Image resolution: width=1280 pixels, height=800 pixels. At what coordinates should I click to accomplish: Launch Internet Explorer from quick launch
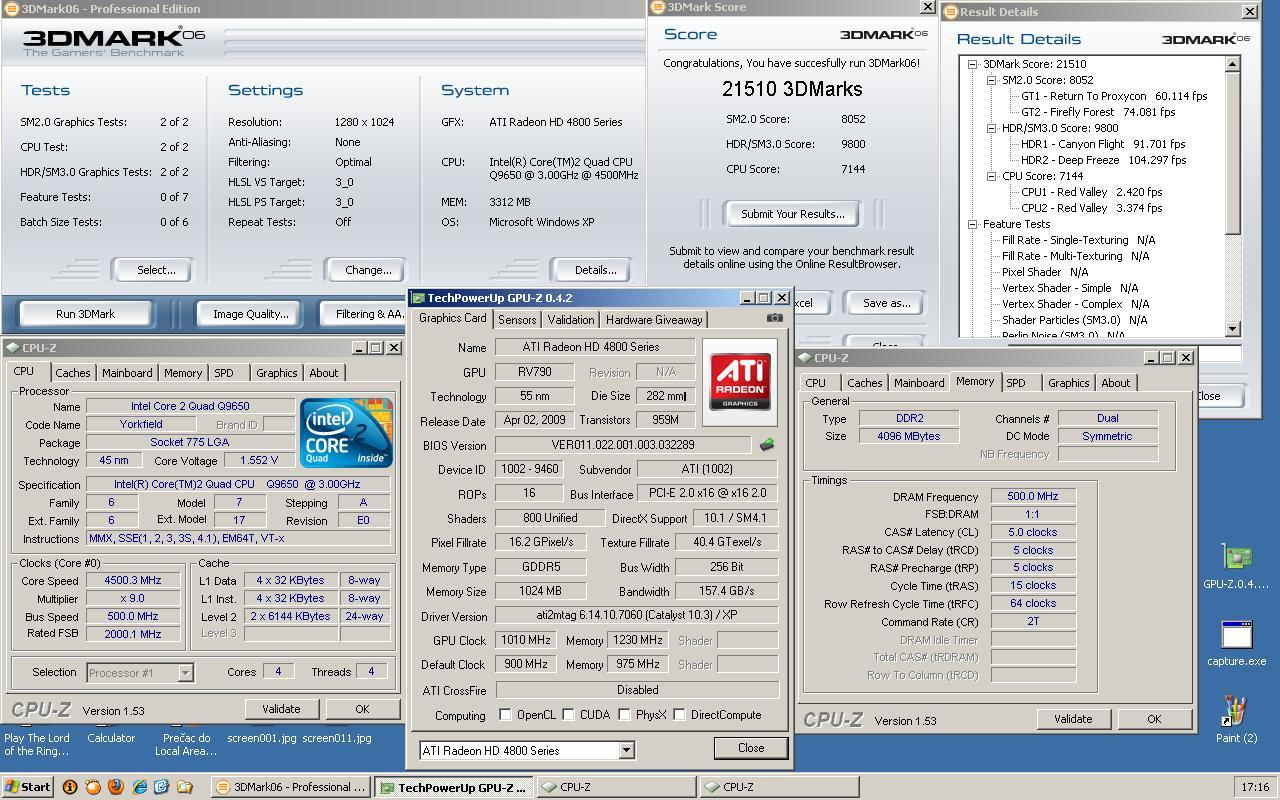[139, 787]
